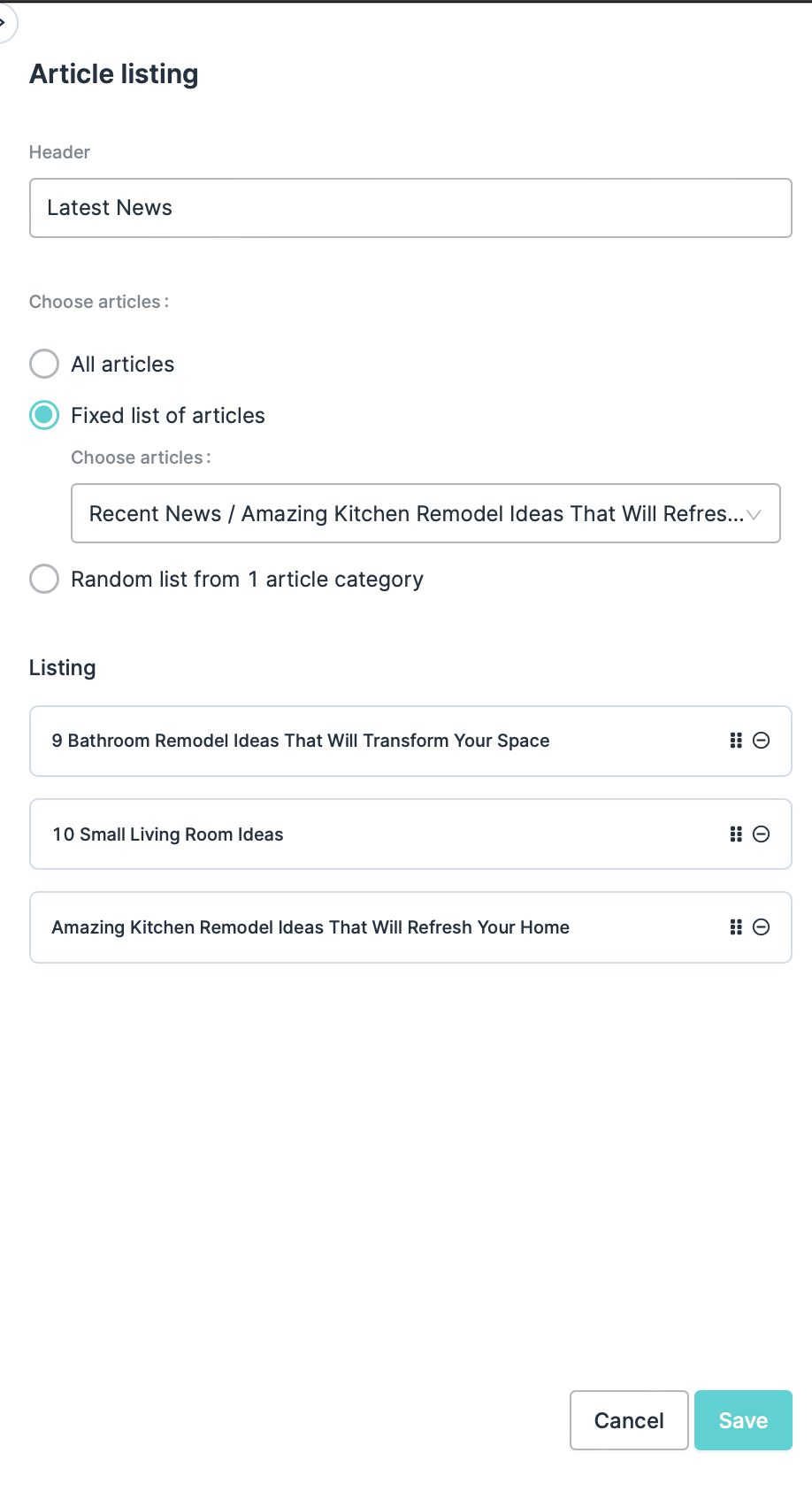Remove 10 Small Living Room Ideas item
The height and width of the screenshot is (1499, 812).
[761, 834]
